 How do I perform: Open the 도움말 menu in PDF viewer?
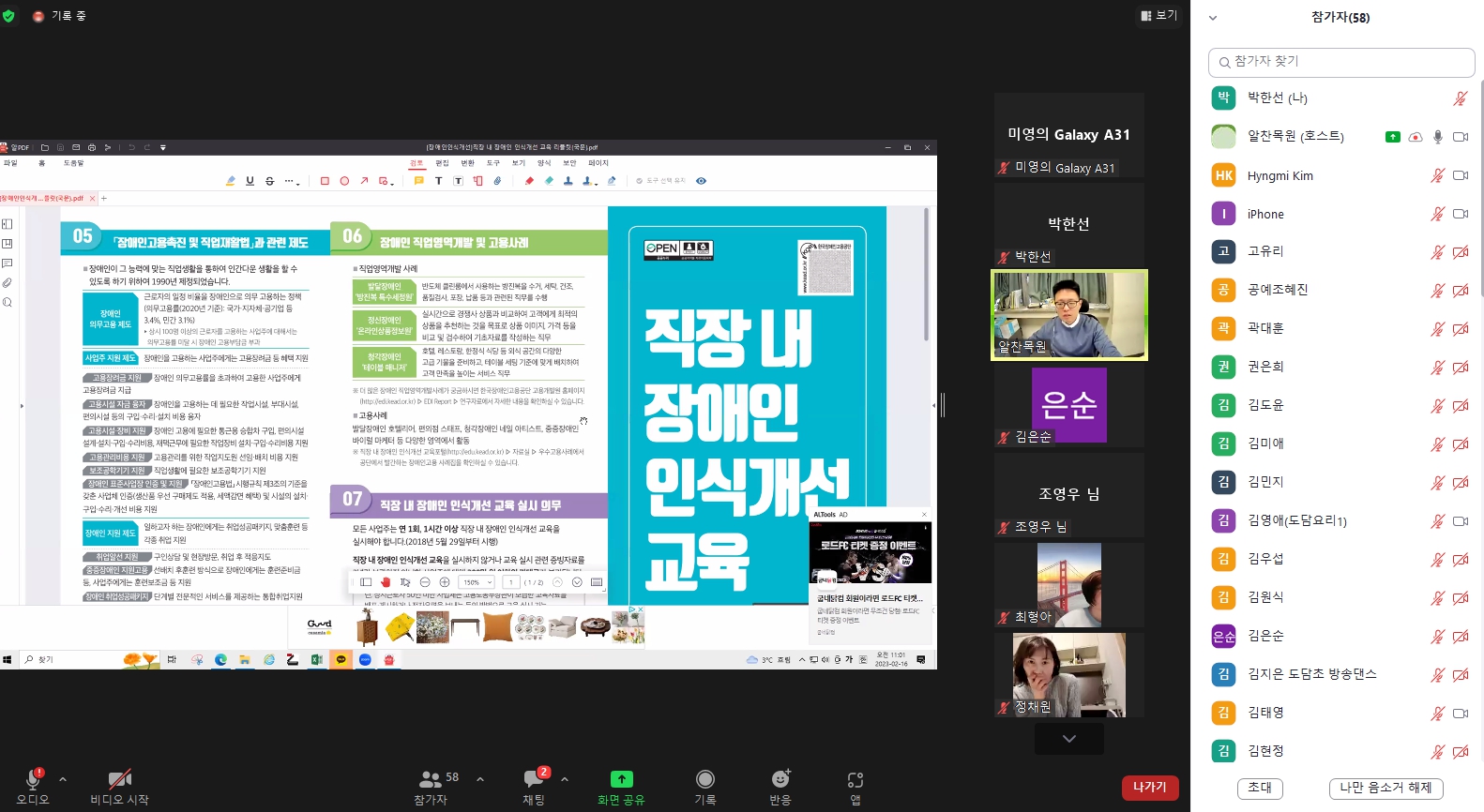pos(73,163)
